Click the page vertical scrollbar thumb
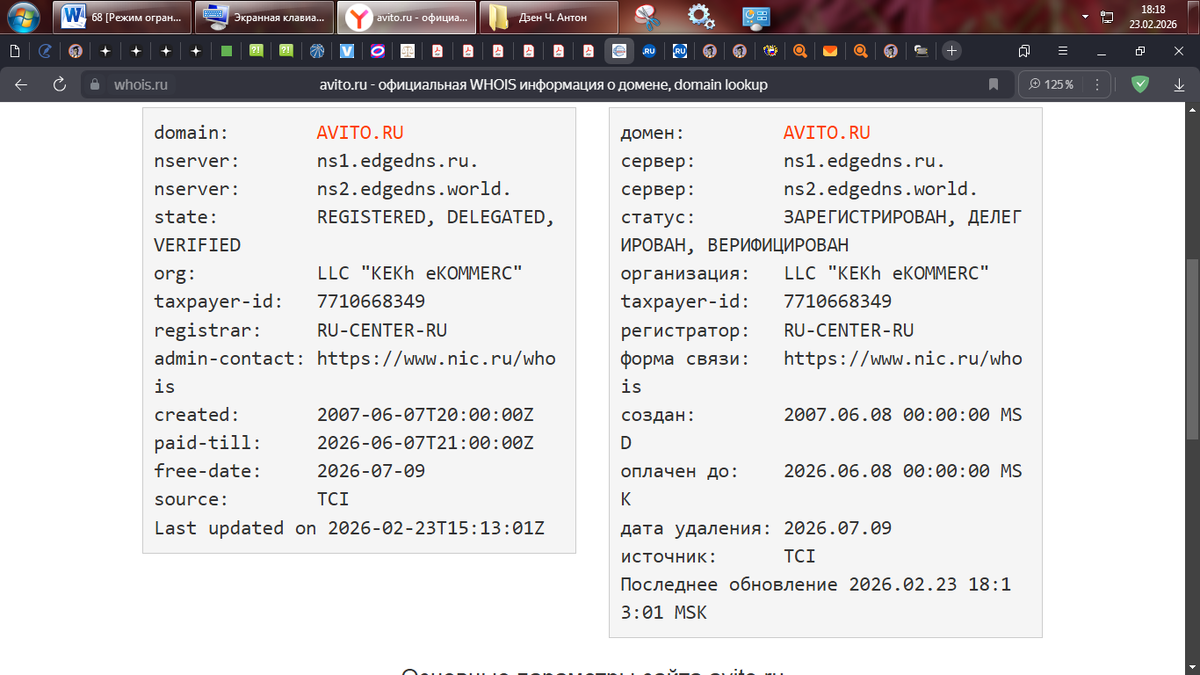Viewport: 1200px width, 675px height. (x=1192, y=348)
